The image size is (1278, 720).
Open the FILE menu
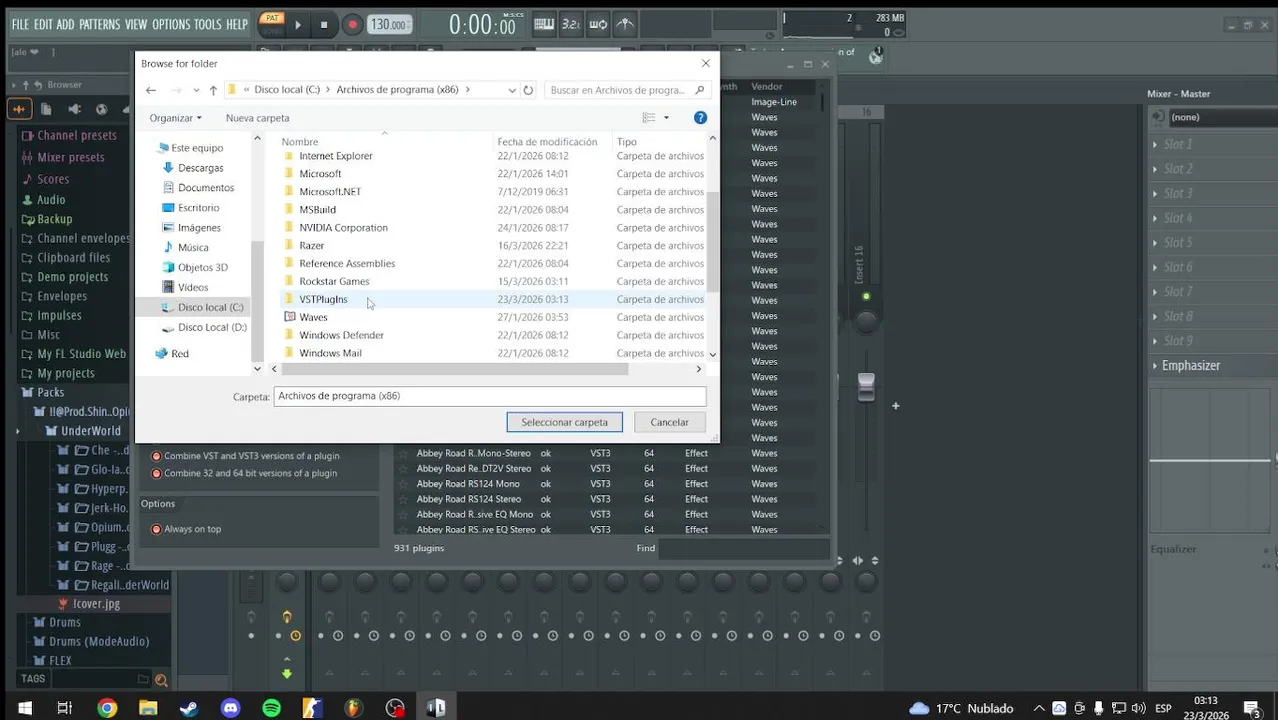pos(20,24)
